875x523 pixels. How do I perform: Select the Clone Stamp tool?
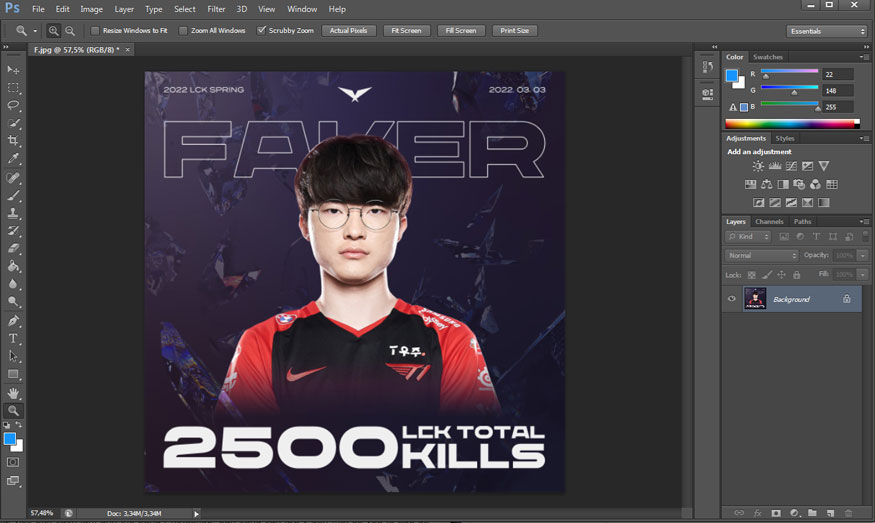click(x=13, y=213)
